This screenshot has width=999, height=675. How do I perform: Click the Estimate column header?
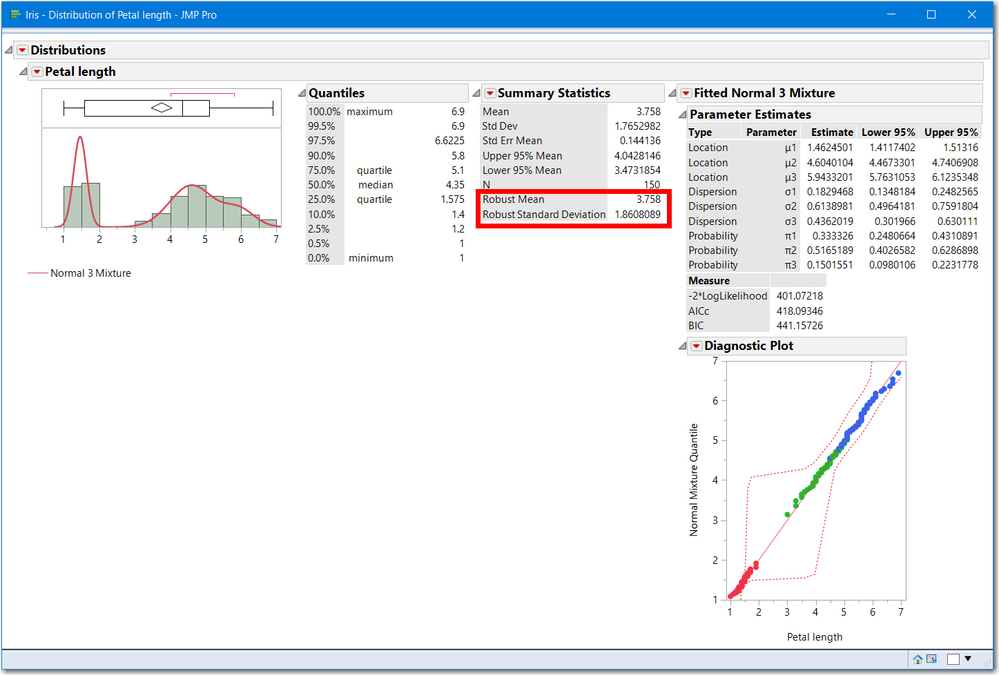click(x=832, y=132)
